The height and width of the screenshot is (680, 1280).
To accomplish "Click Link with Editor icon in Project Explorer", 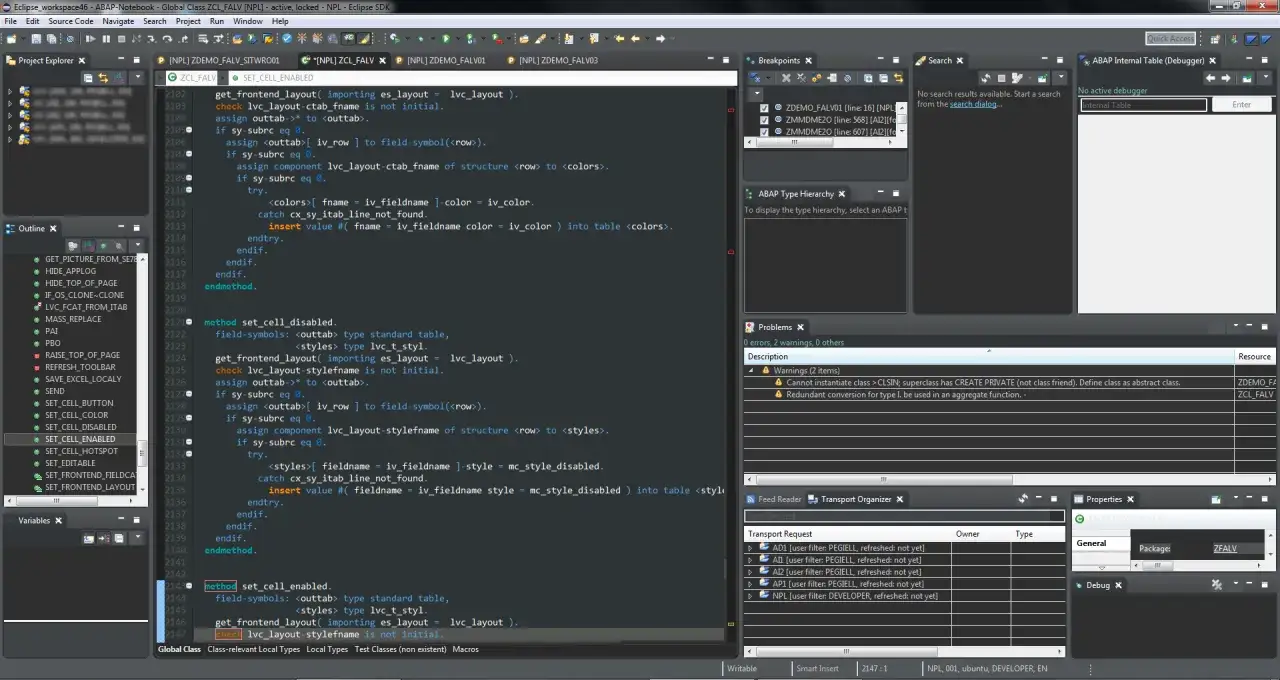I will [x=103, y=78].
